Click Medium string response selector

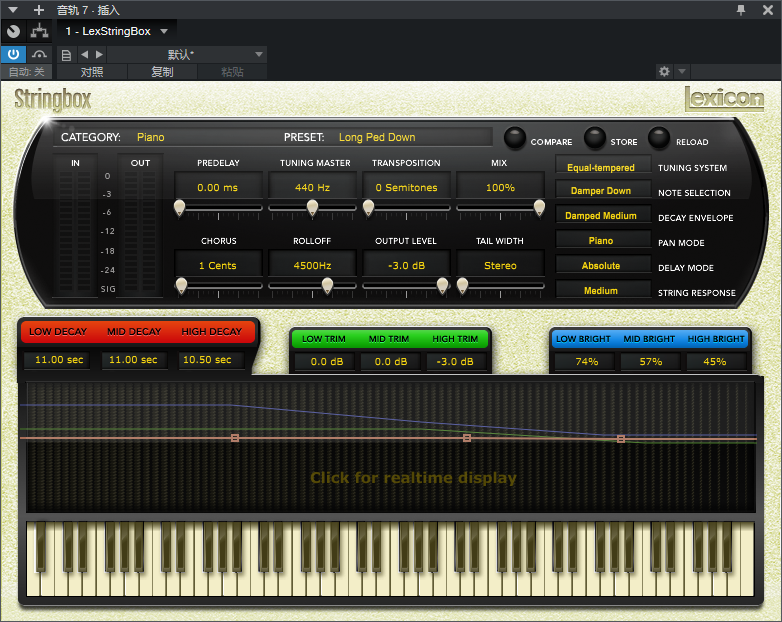(603, 290)
